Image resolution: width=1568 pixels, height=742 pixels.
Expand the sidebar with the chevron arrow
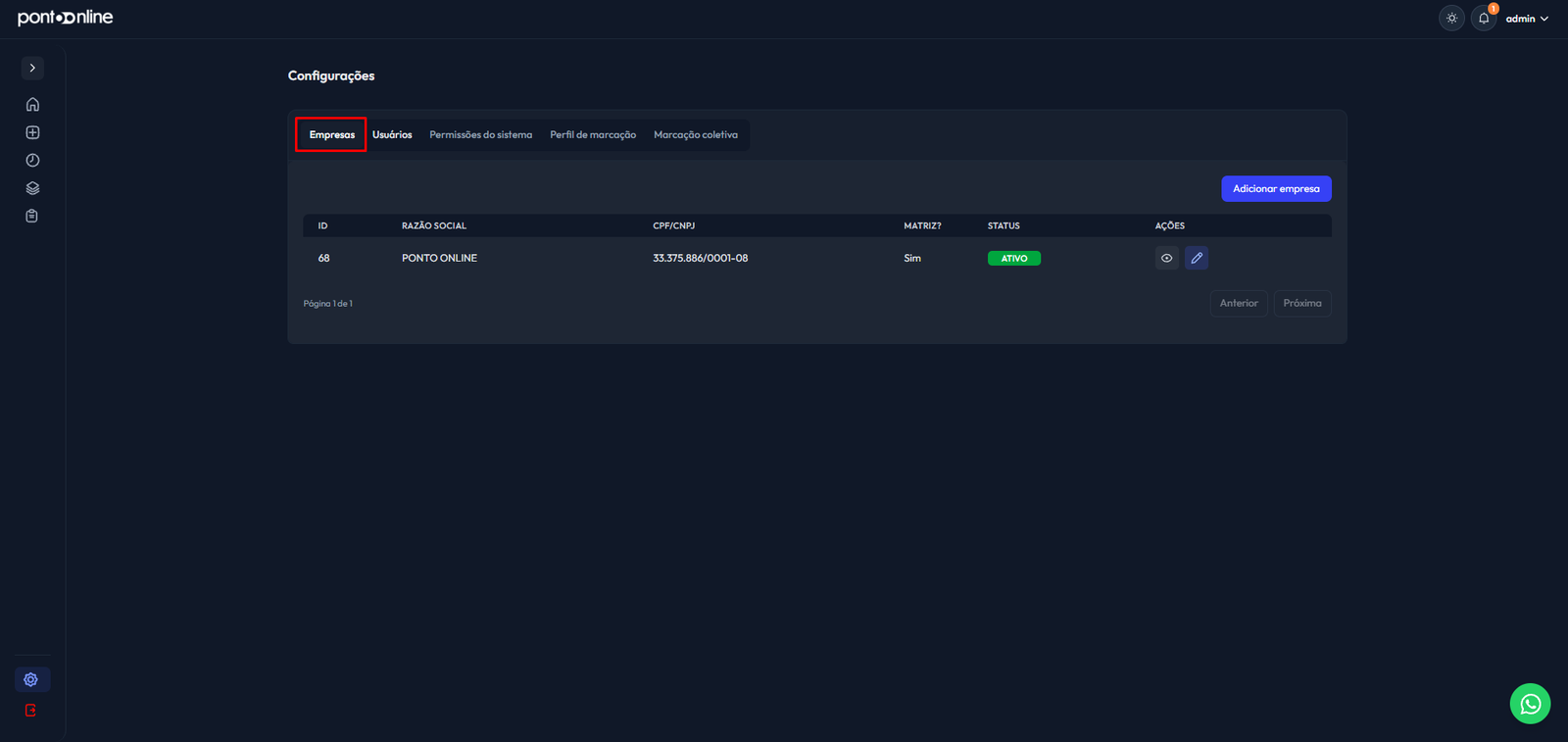pyautogui.click(x=32, y=68)
